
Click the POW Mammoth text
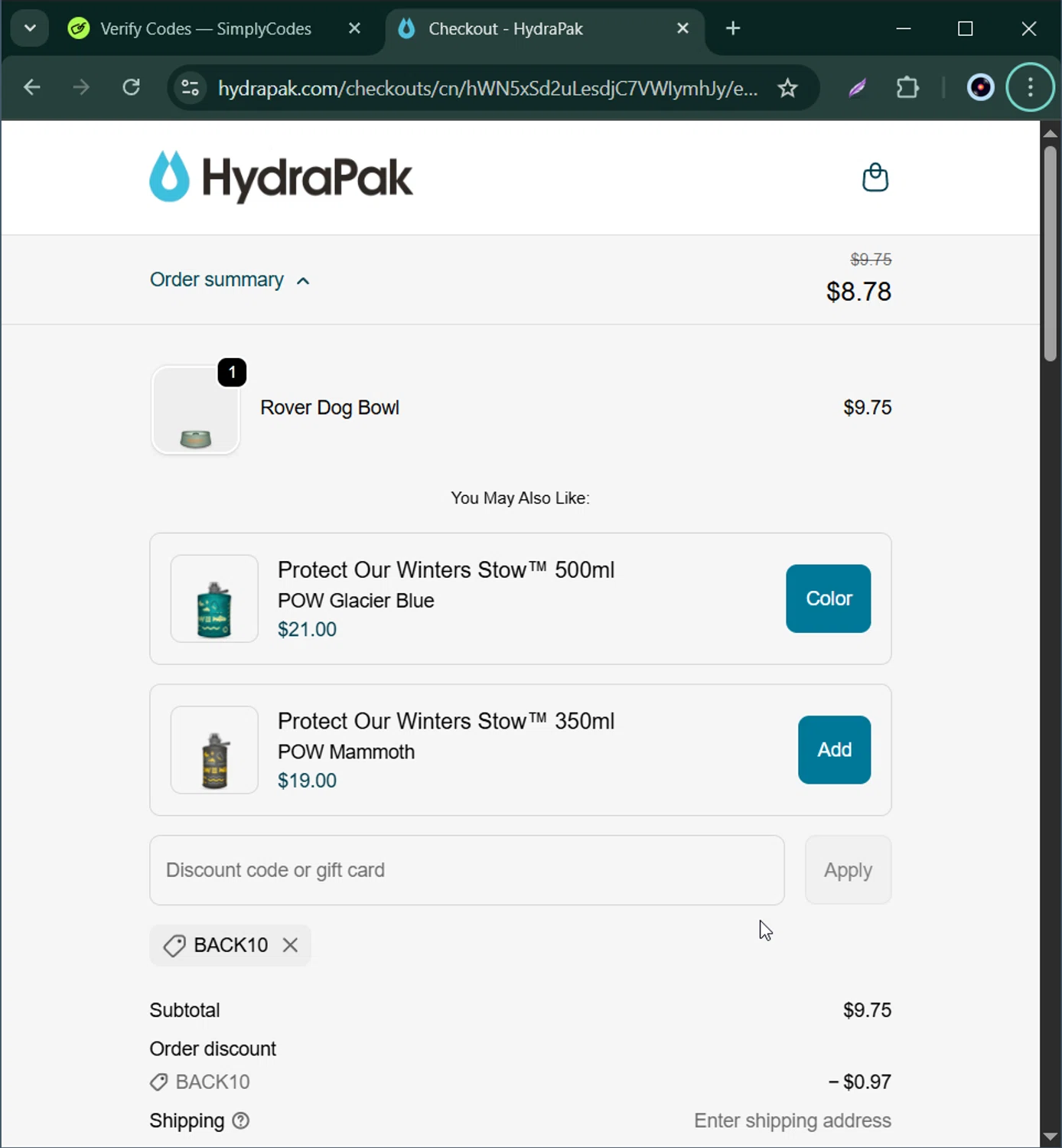pos(346,752)
